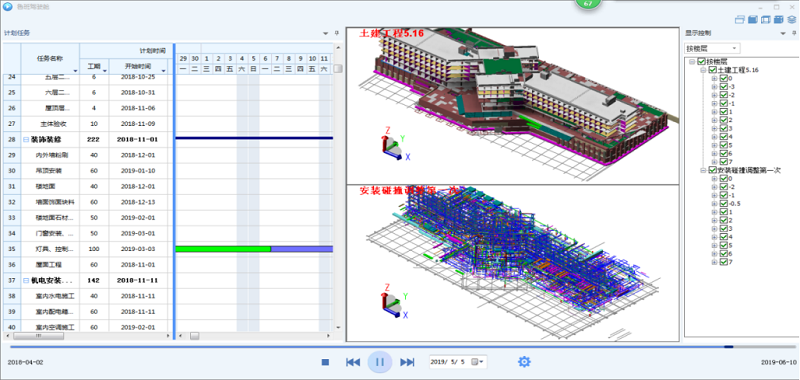Open the calendar picker beside the date field
The image size is (800, 380).
[477, 362]
